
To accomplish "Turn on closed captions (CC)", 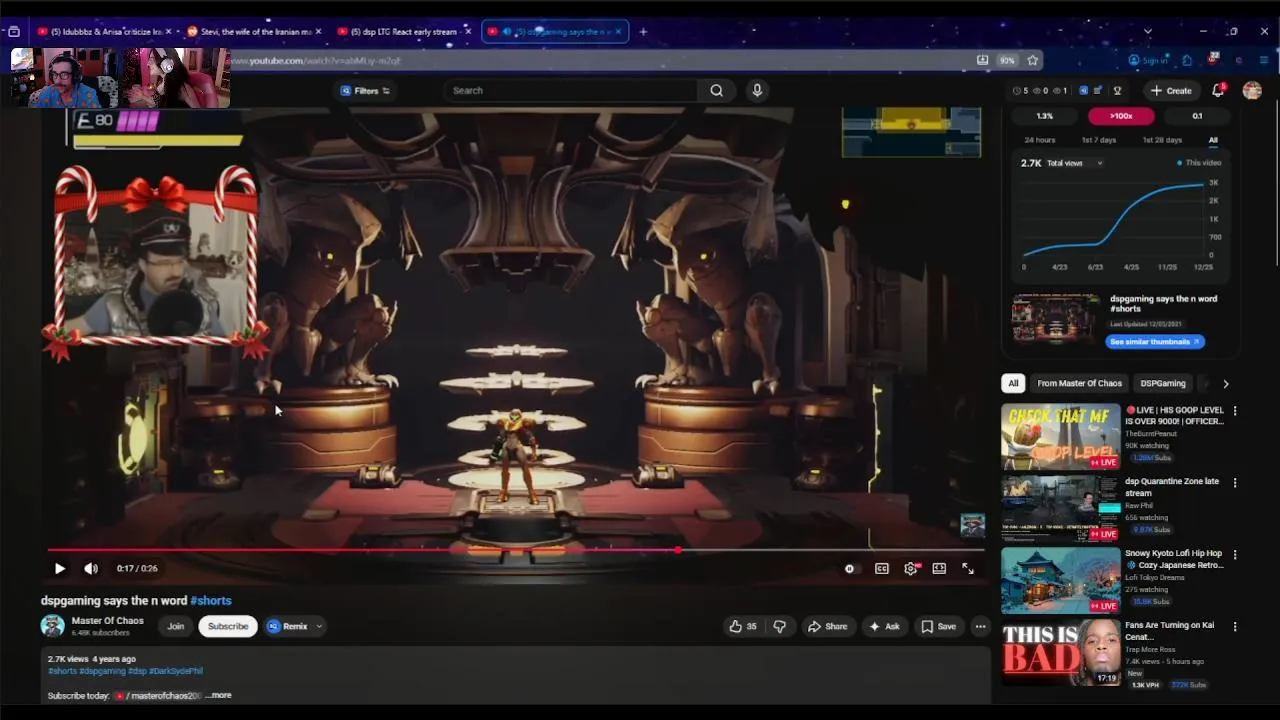I will [x=882, y=568].
